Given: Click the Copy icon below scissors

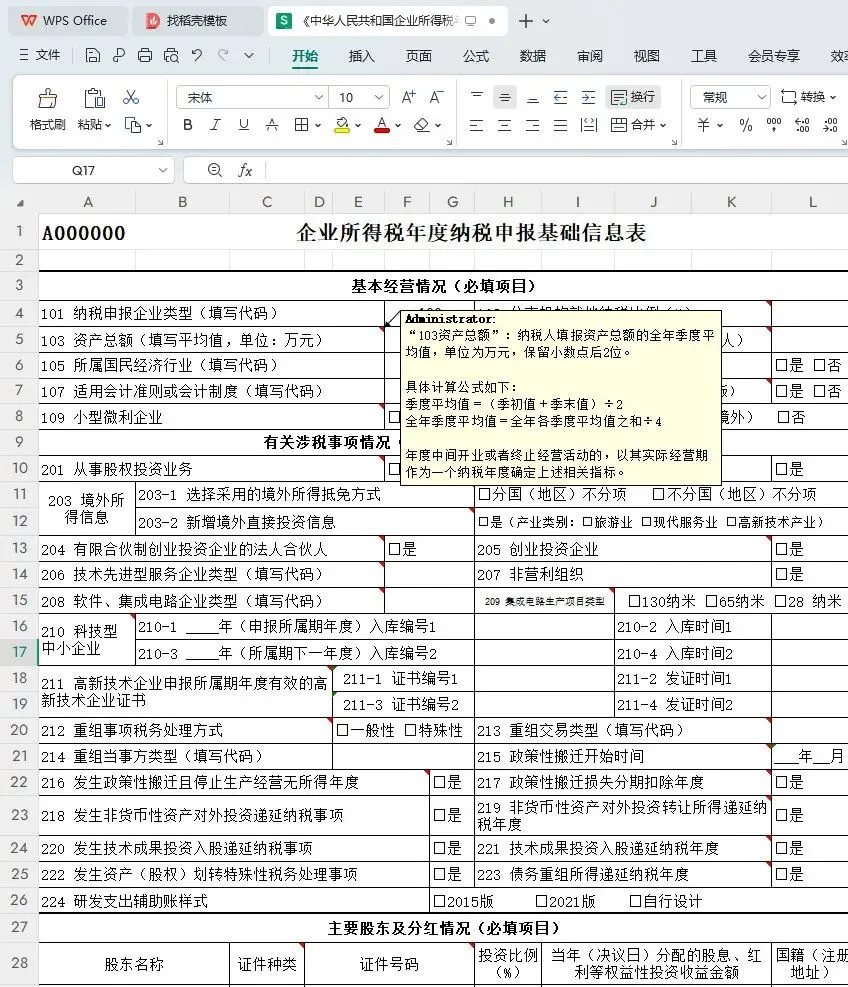Looking at the screenshot, I should [133, 125].
